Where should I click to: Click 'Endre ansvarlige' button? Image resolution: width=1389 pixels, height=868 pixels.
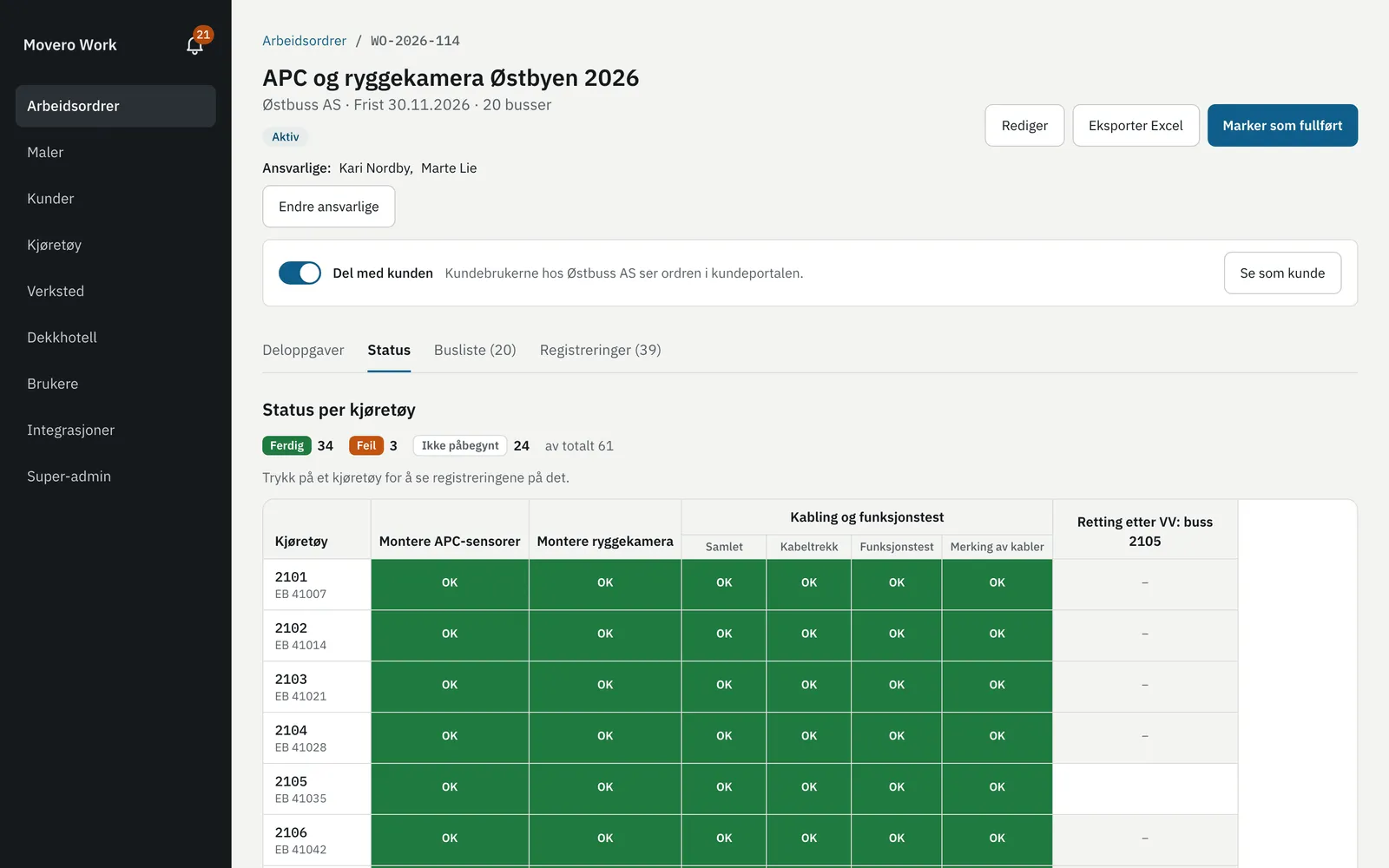329,207
